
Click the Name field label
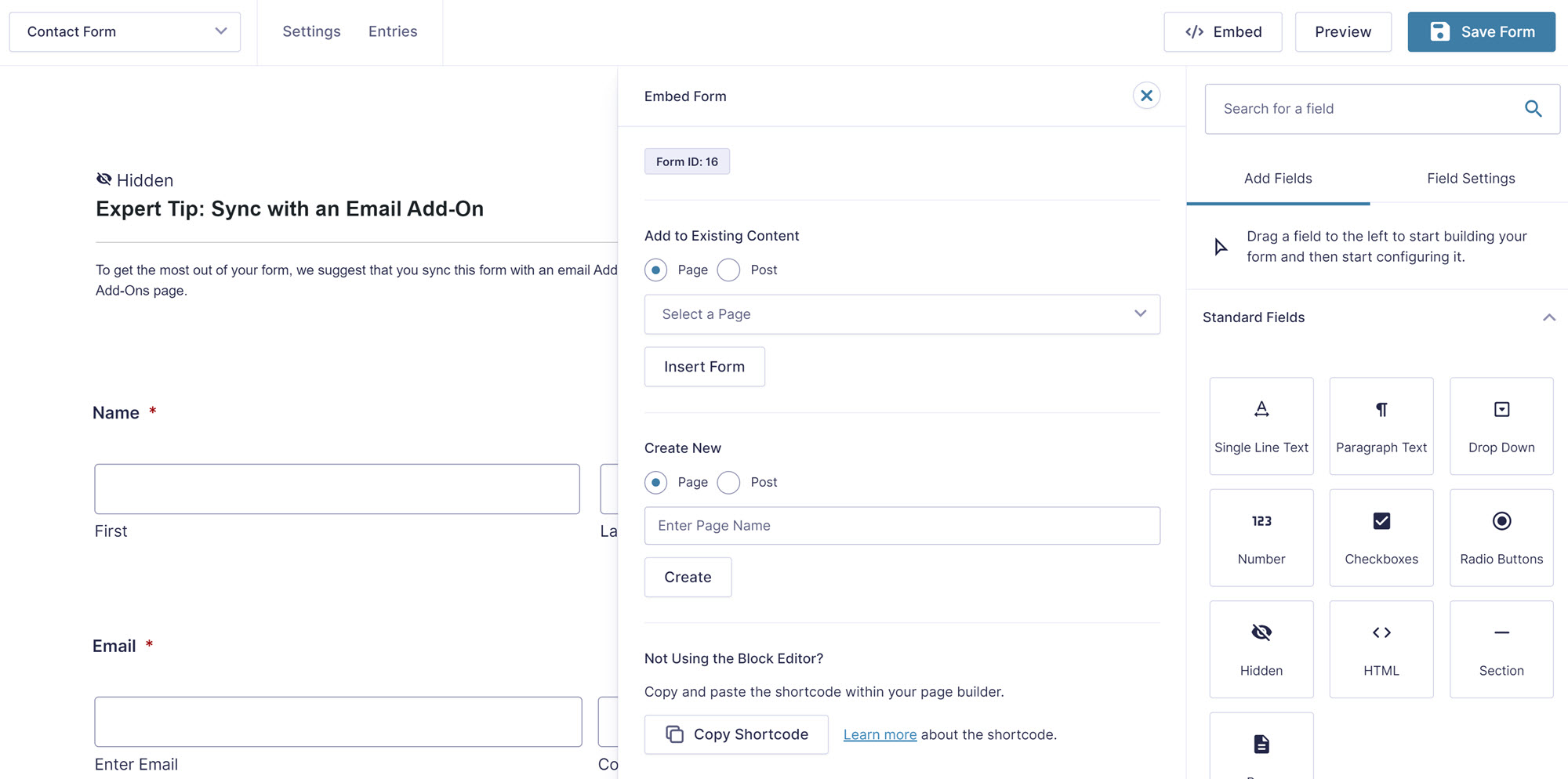point(116,413)
